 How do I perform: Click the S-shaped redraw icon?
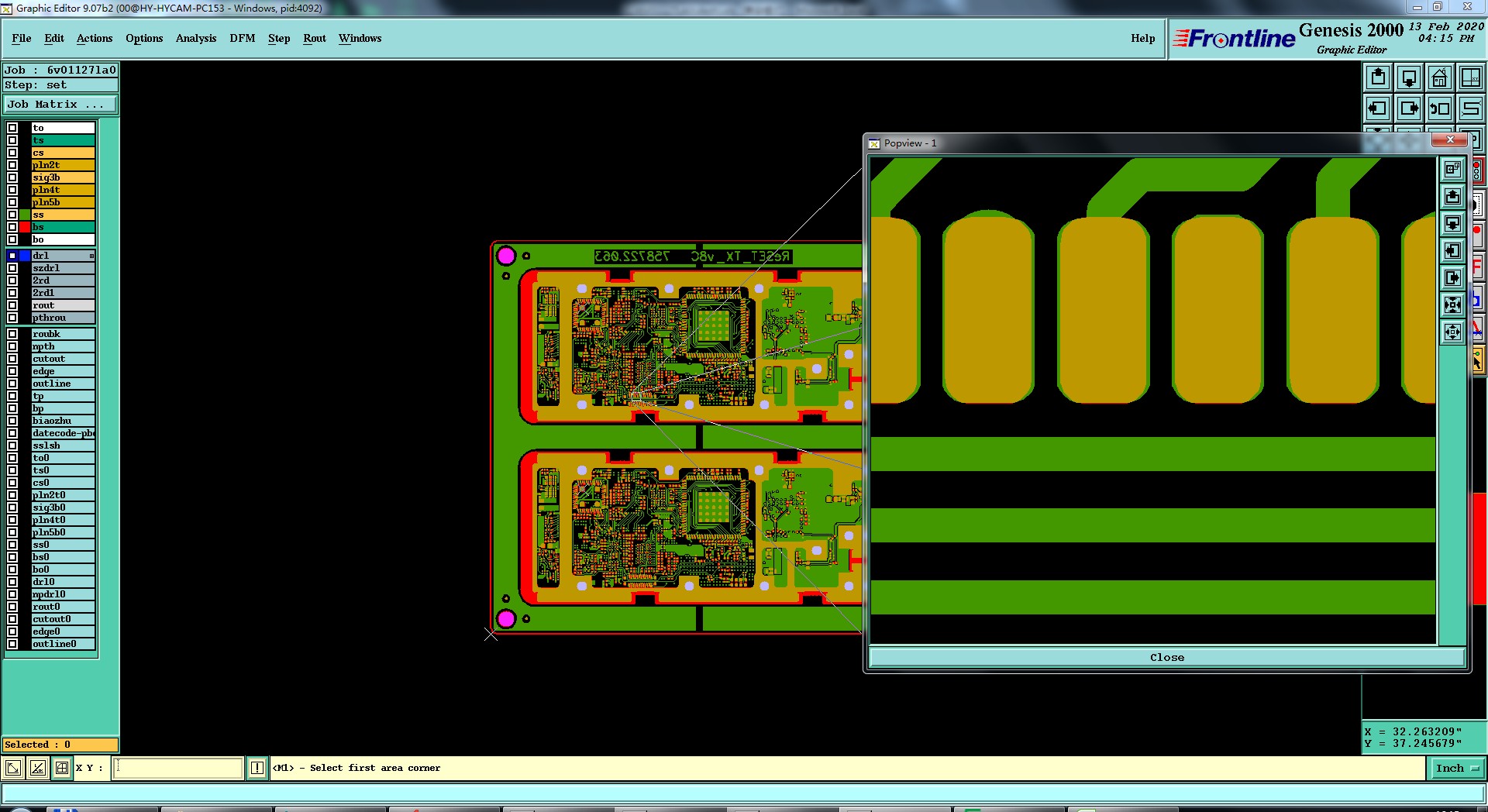click(x=1470, y=108)
